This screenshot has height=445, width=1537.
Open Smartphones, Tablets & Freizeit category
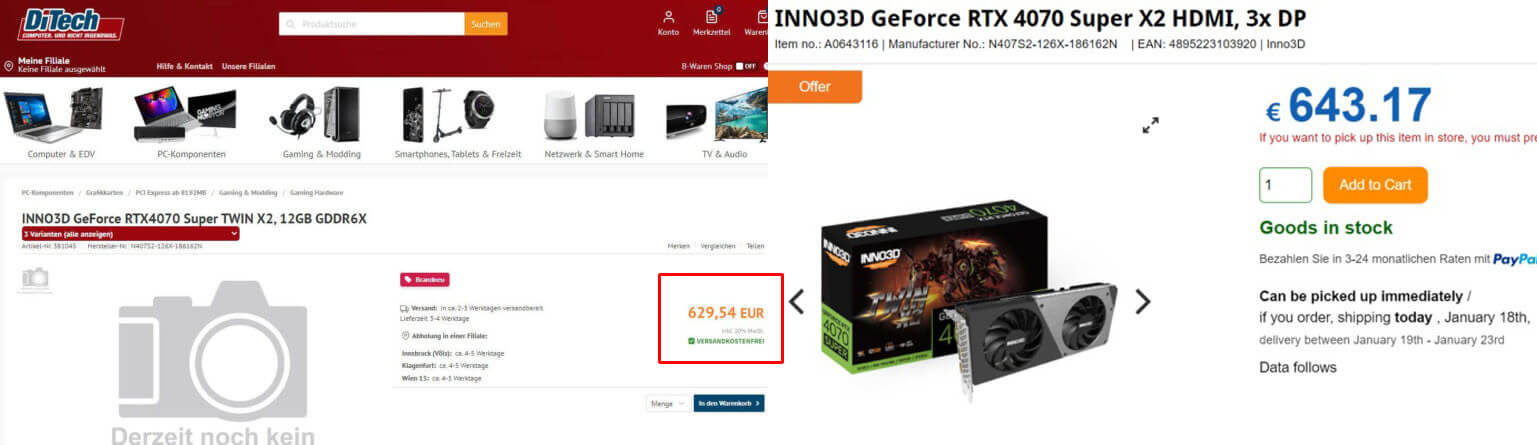coord(458,154)
